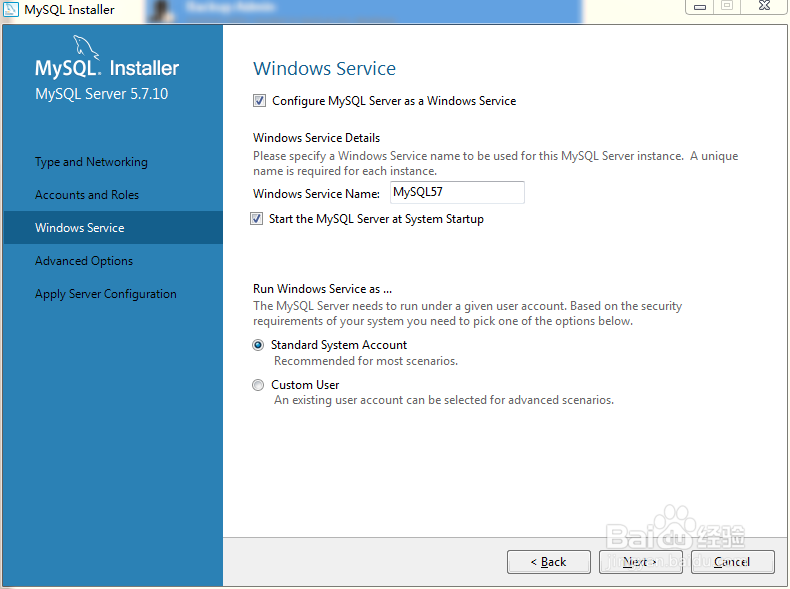Click the Windows Service page heading
This screenshot has width=790, height=589.
pos(324,69)
